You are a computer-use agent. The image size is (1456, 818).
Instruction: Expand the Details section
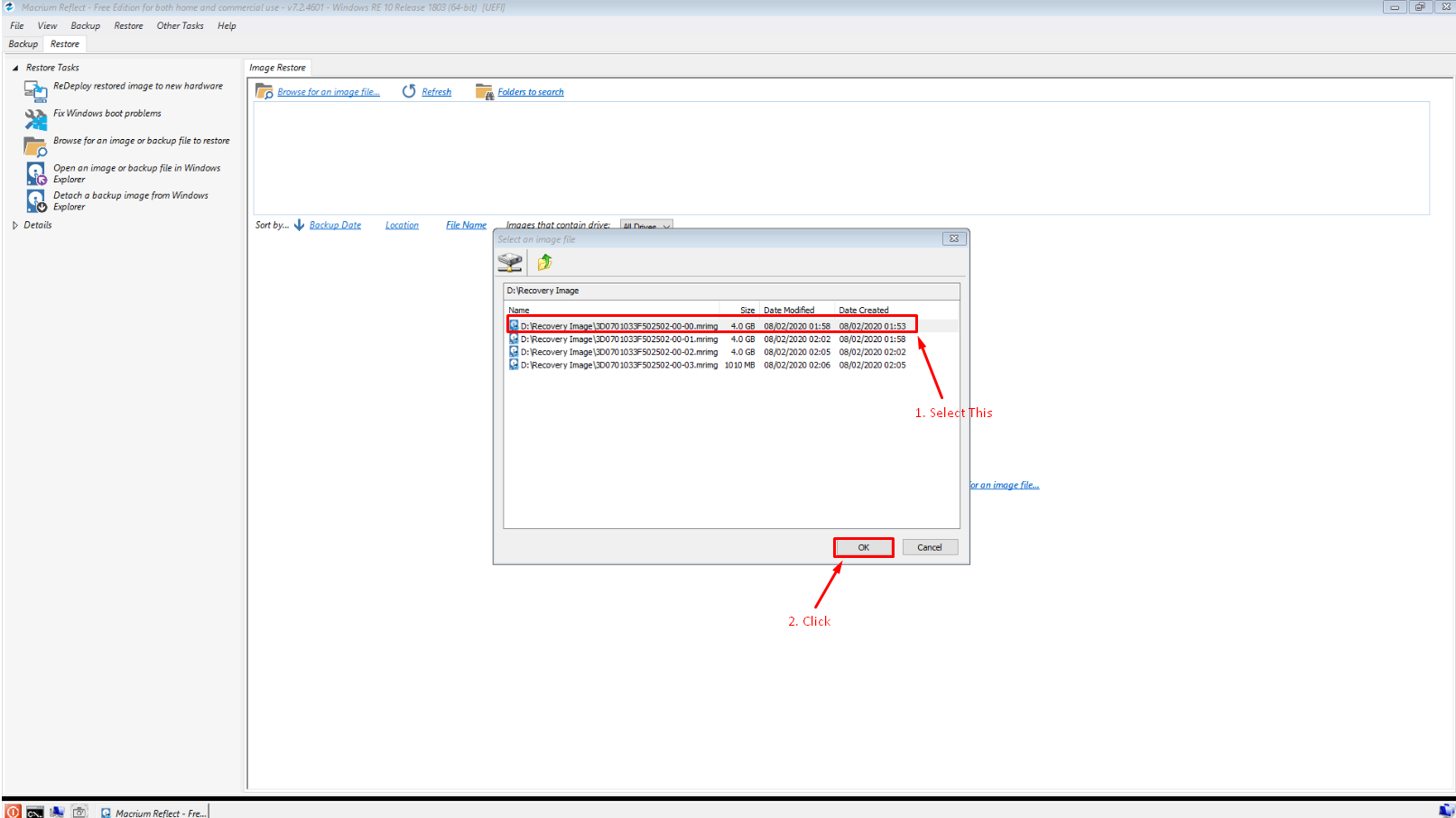15,225
